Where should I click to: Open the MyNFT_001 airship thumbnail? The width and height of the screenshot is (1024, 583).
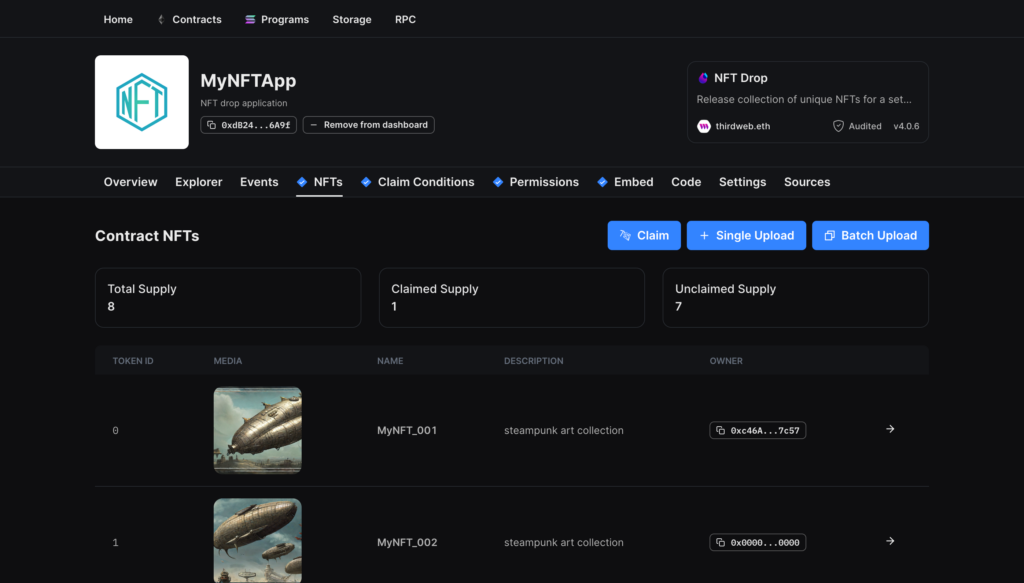pyautogui.click(x=257, y=430)
